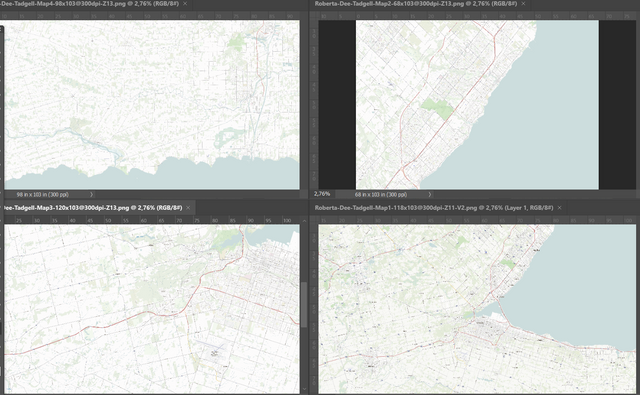Click the '68 in x 103 in (300 ppi)' status info
The height and width of the screenshot is (395, 640).
click(x=381, y=195)
